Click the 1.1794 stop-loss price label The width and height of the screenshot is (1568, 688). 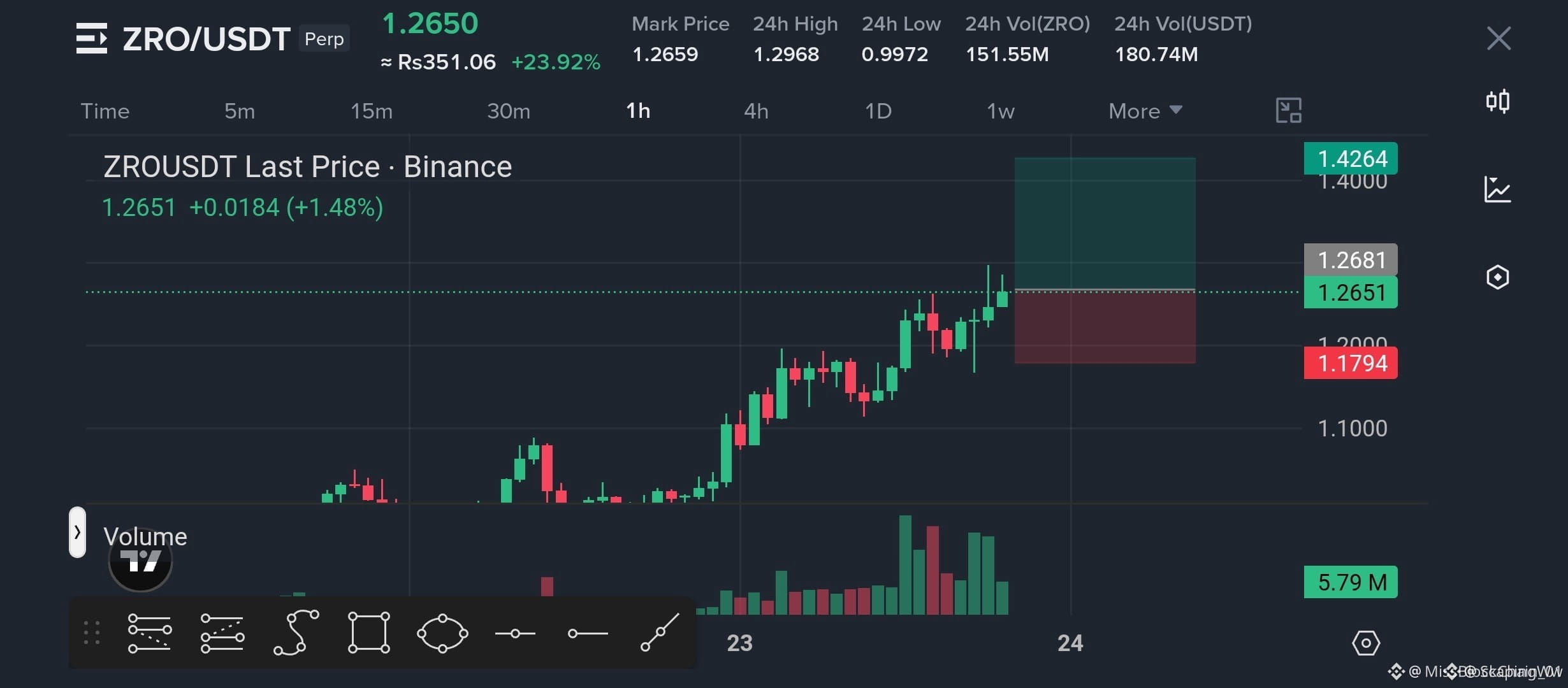1351,363
